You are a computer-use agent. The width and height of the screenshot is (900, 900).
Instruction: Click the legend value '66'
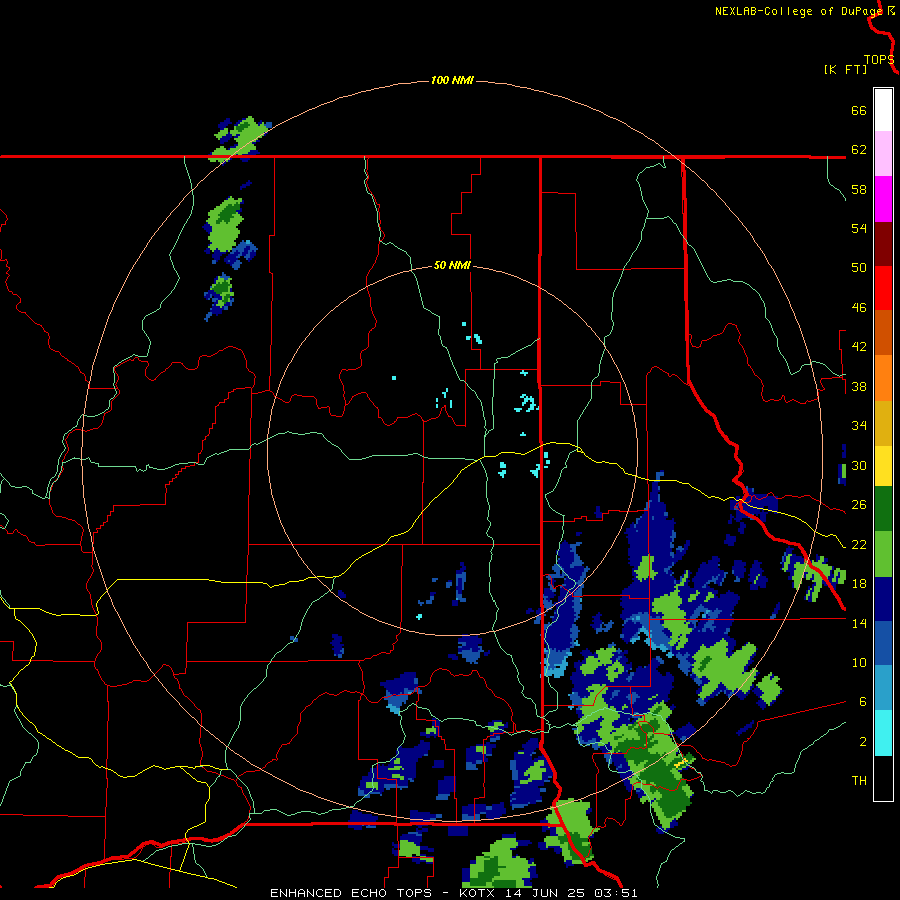pos(859,111)
